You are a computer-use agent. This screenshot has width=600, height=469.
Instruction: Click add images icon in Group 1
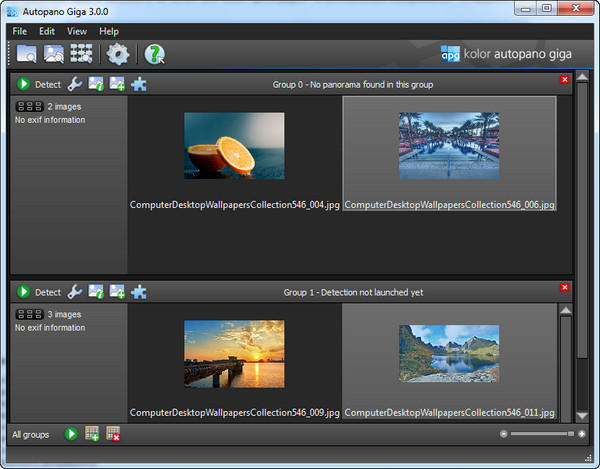point(117,292)
